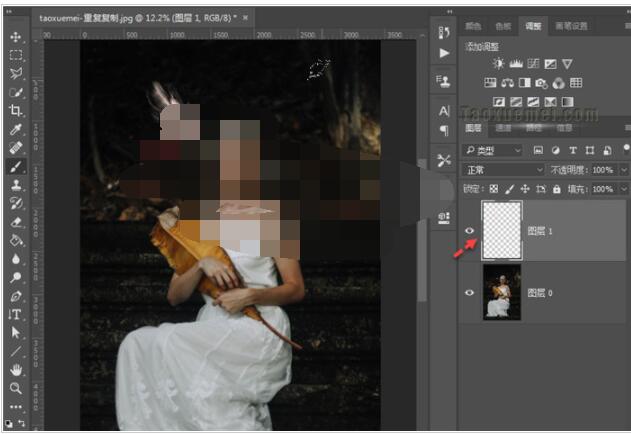Add a Curves adjustment
This screenshot has width=631, height=434.
coord(533,64)
